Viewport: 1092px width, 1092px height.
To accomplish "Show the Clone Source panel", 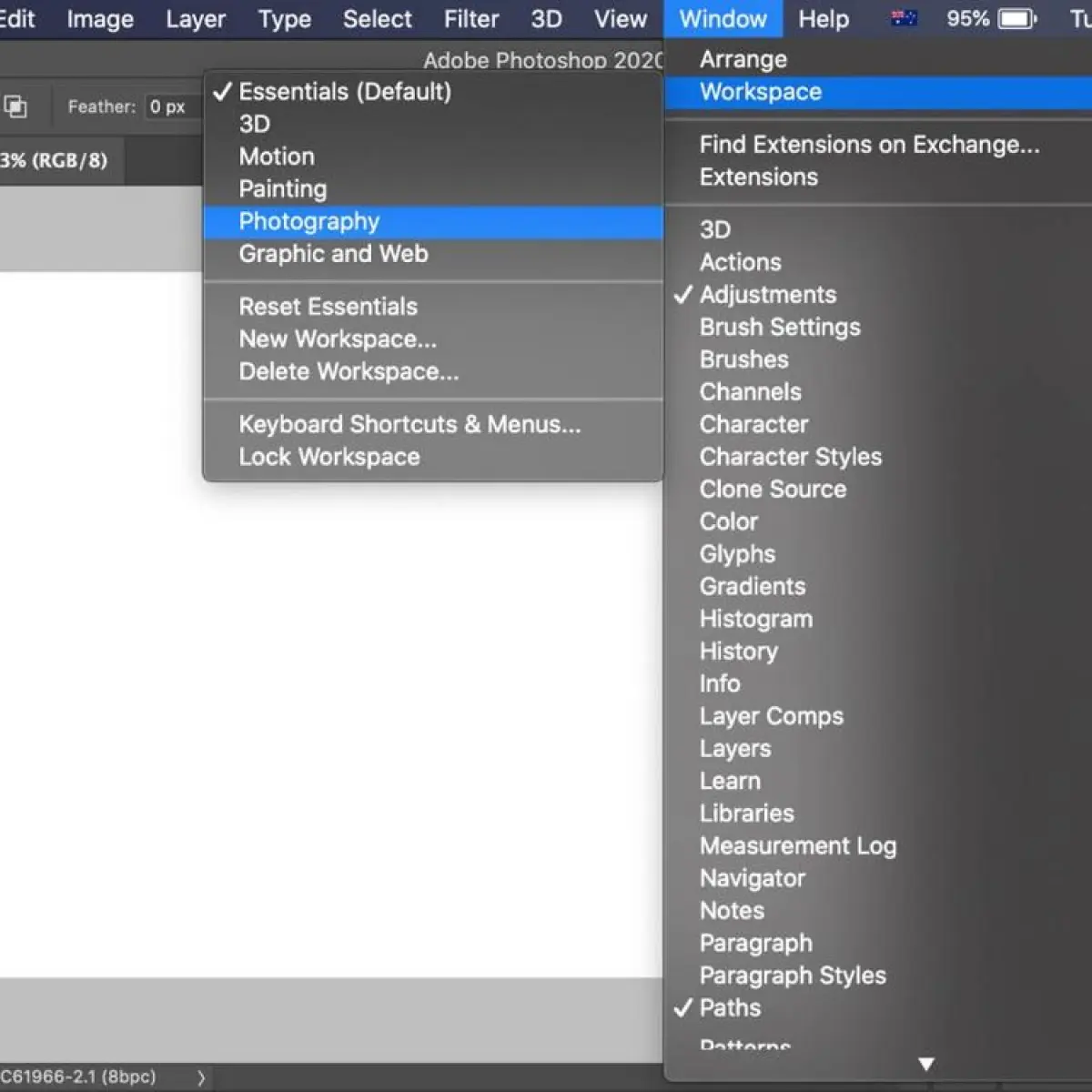I will click(878, 490).
